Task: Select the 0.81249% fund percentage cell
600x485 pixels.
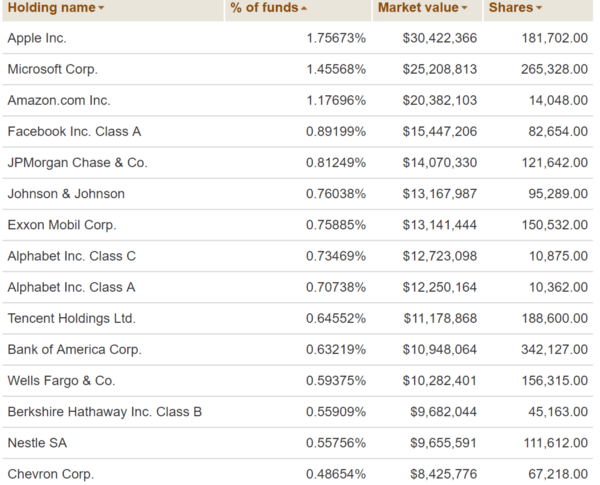Action: [336, 163]
